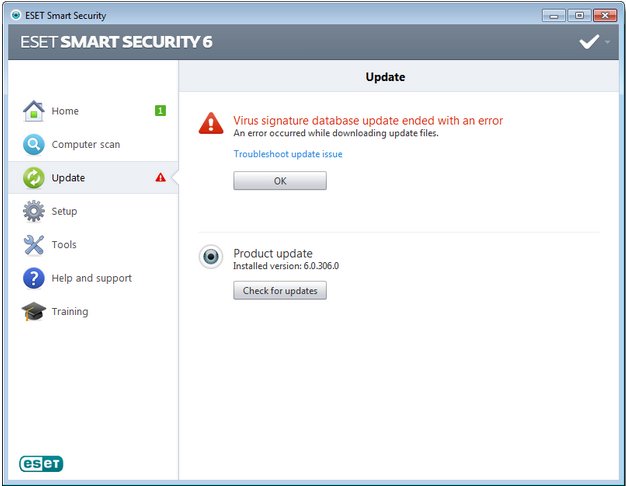Image resolution: width=626 pixels, height=486 pixels.
Task: Click the Setup gear icon
Action: 34,211
